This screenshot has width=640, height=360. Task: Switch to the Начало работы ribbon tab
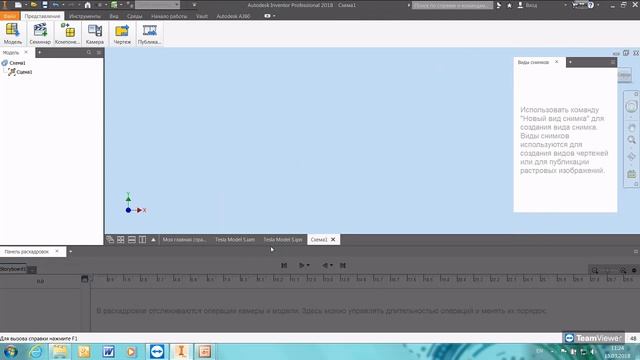(x=169, y=16)
